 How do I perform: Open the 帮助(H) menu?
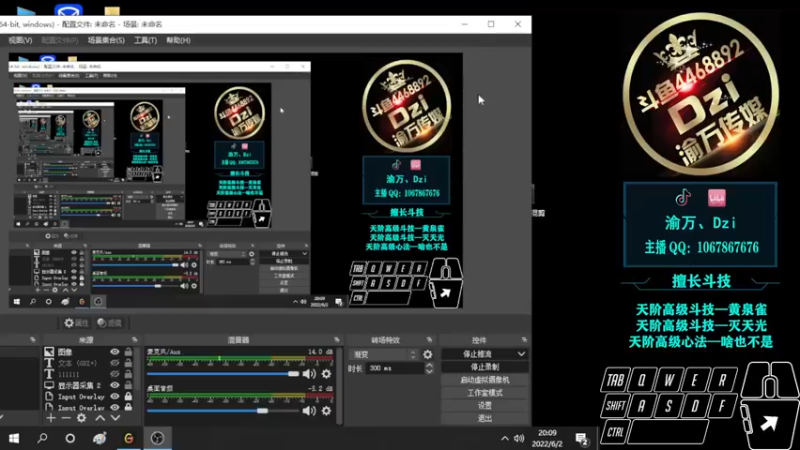pyautogui.click(x=178, y=40)
